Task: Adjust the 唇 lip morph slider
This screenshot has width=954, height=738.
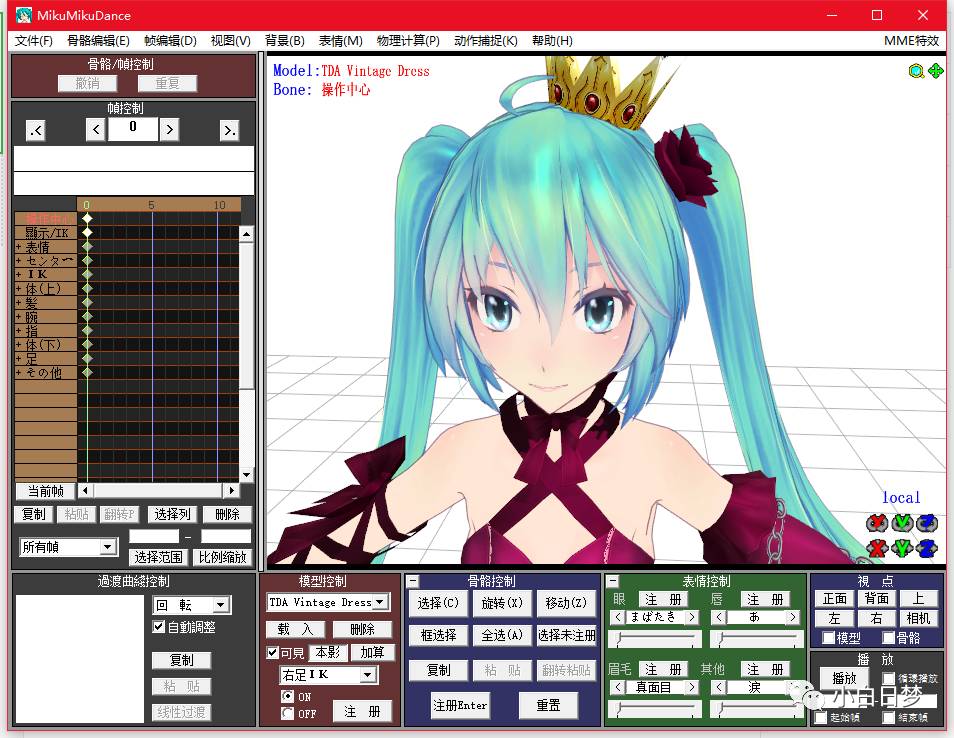Action: (x=757, y=638)
